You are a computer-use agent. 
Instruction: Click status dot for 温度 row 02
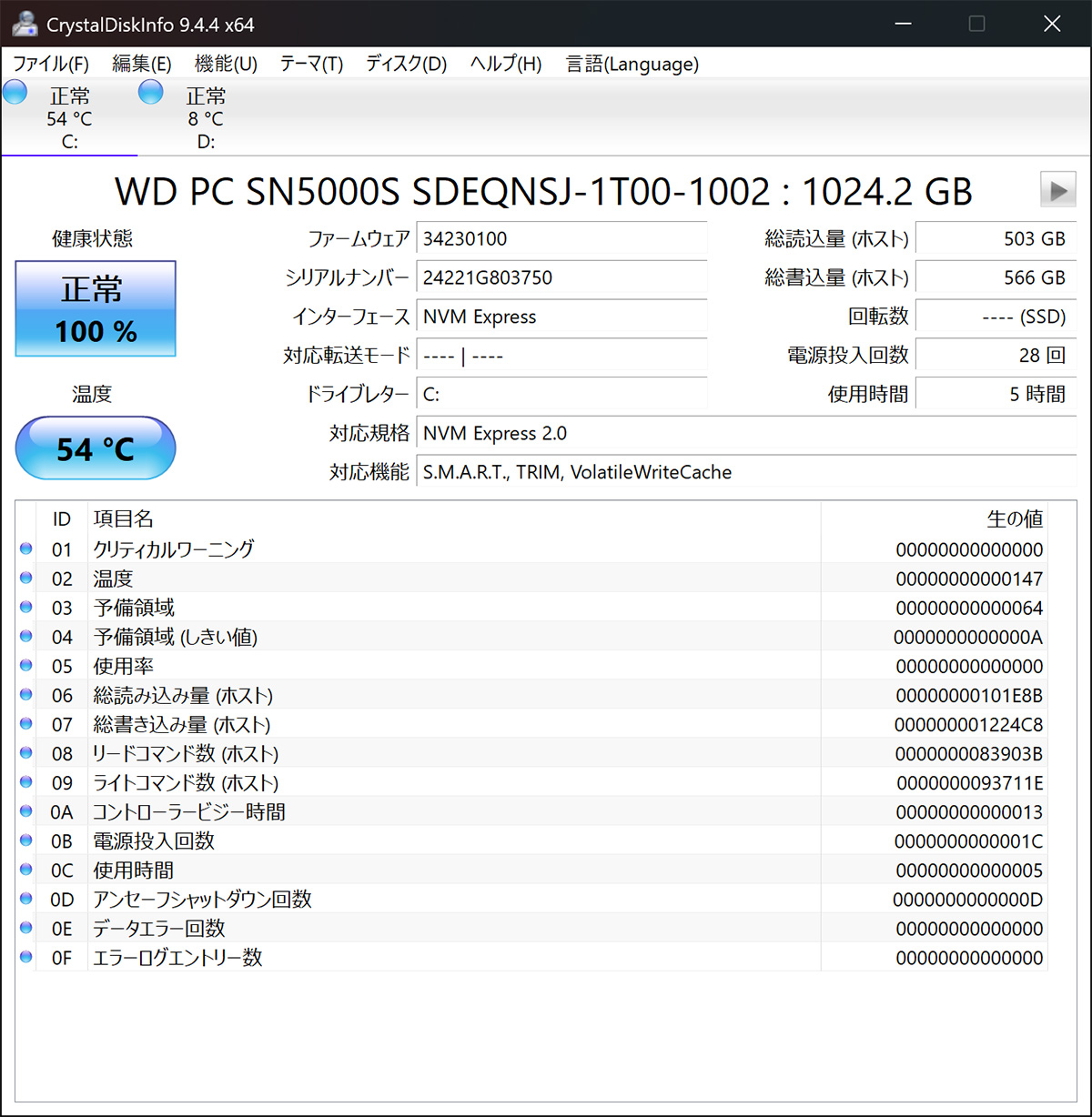pyautogui.click(x=26, y=578)
